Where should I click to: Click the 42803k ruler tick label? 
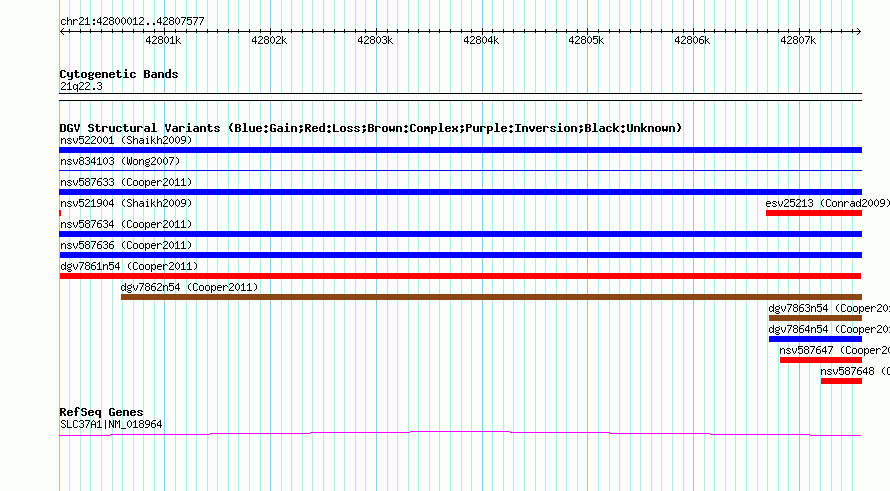[375, 40]
